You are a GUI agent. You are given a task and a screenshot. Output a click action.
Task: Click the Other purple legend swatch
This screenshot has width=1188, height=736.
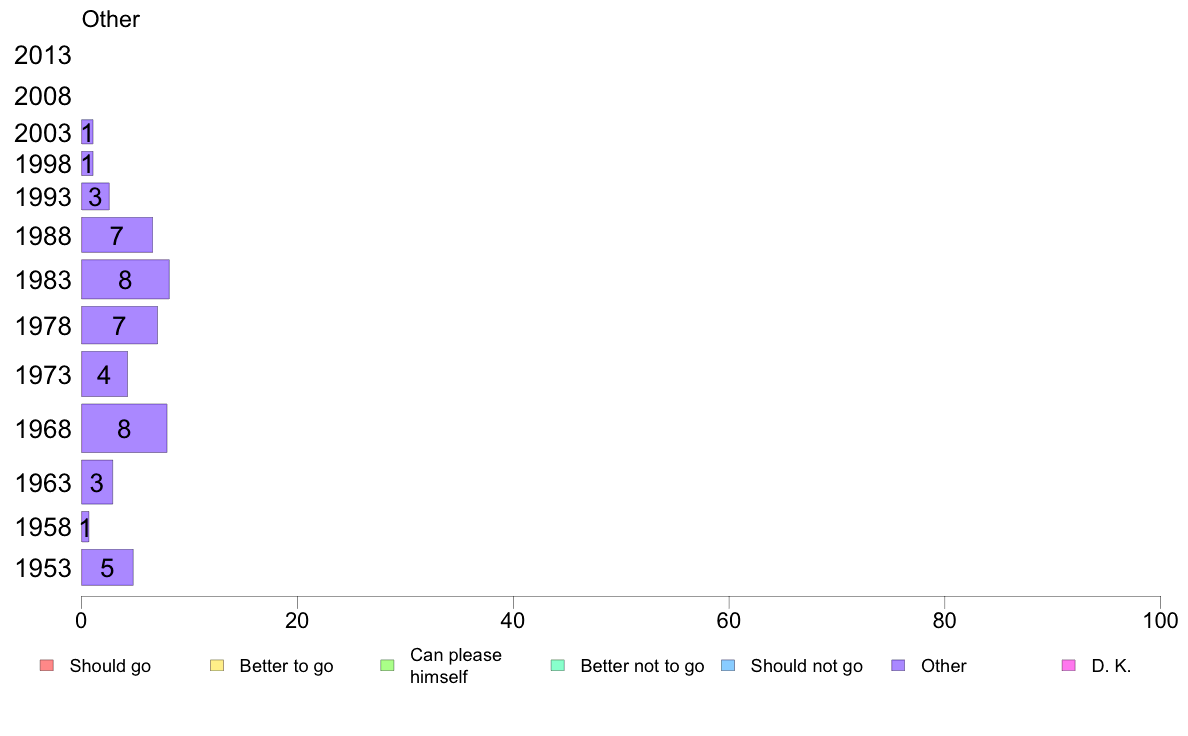899,666
